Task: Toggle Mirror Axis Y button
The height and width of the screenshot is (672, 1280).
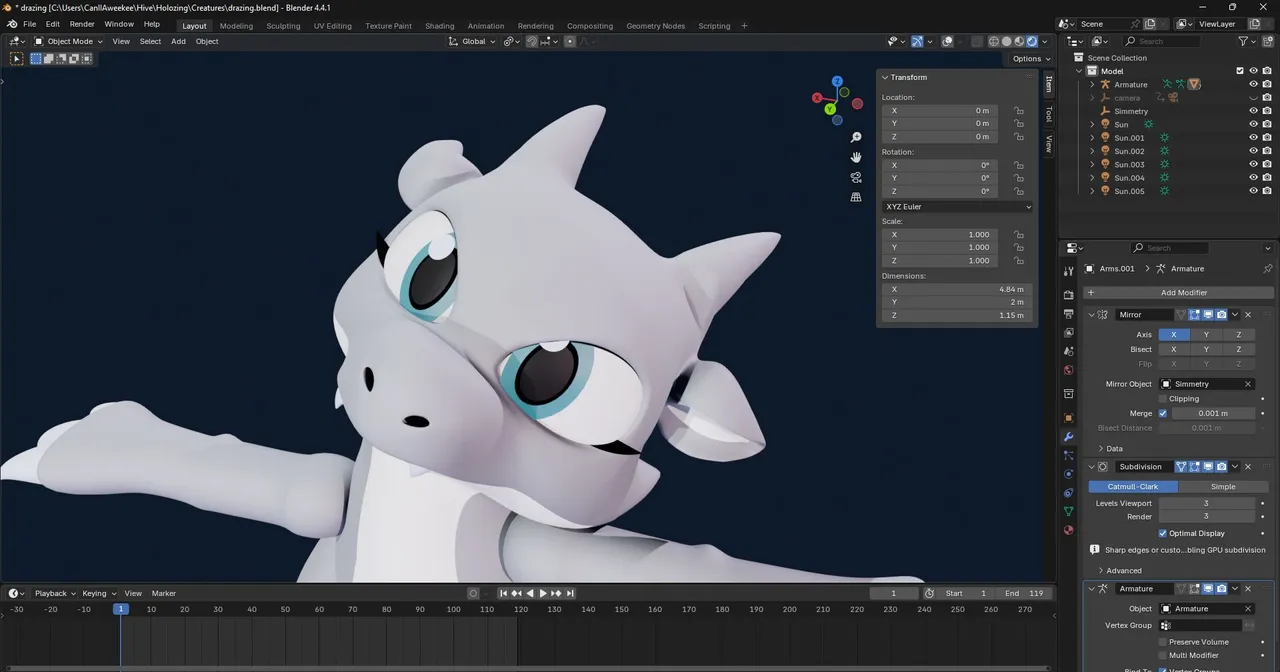Action: (1206, 335)
